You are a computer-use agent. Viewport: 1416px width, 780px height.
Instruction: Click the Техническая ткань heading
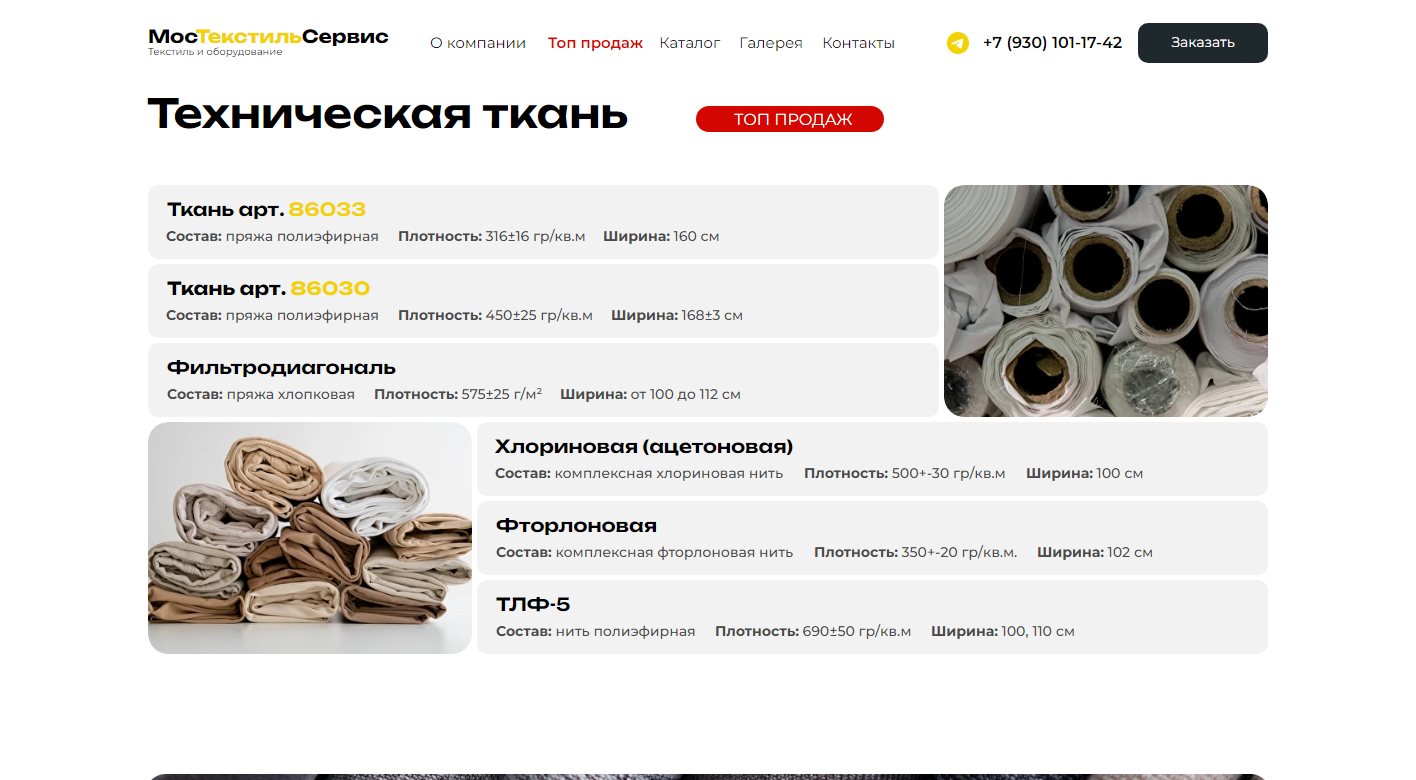click(x=388, y=115)
